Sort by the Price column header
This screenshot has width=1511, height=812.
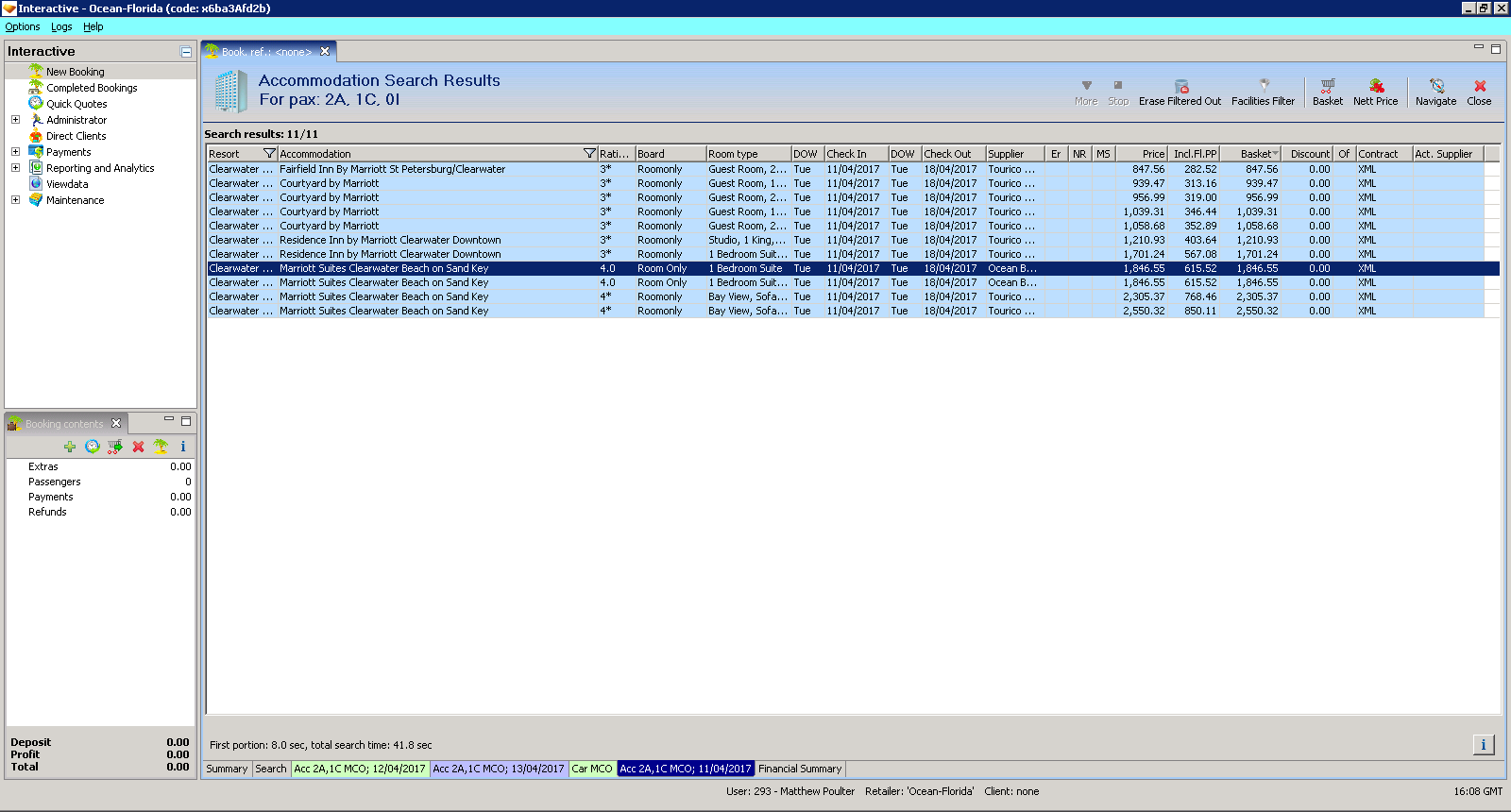[1142, 154]
